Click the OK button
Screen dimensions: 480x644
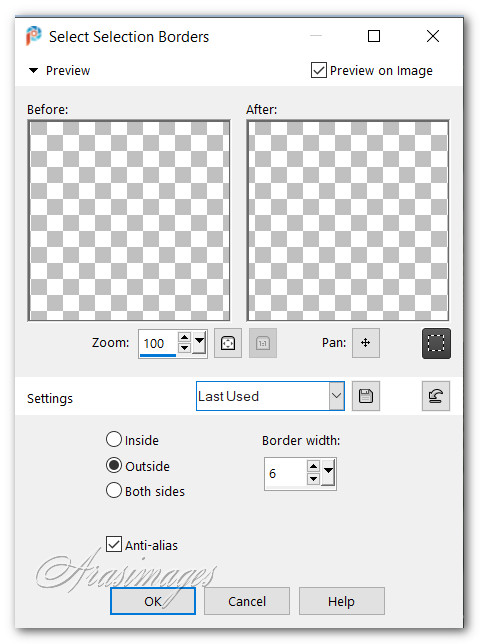click(153, 601)
